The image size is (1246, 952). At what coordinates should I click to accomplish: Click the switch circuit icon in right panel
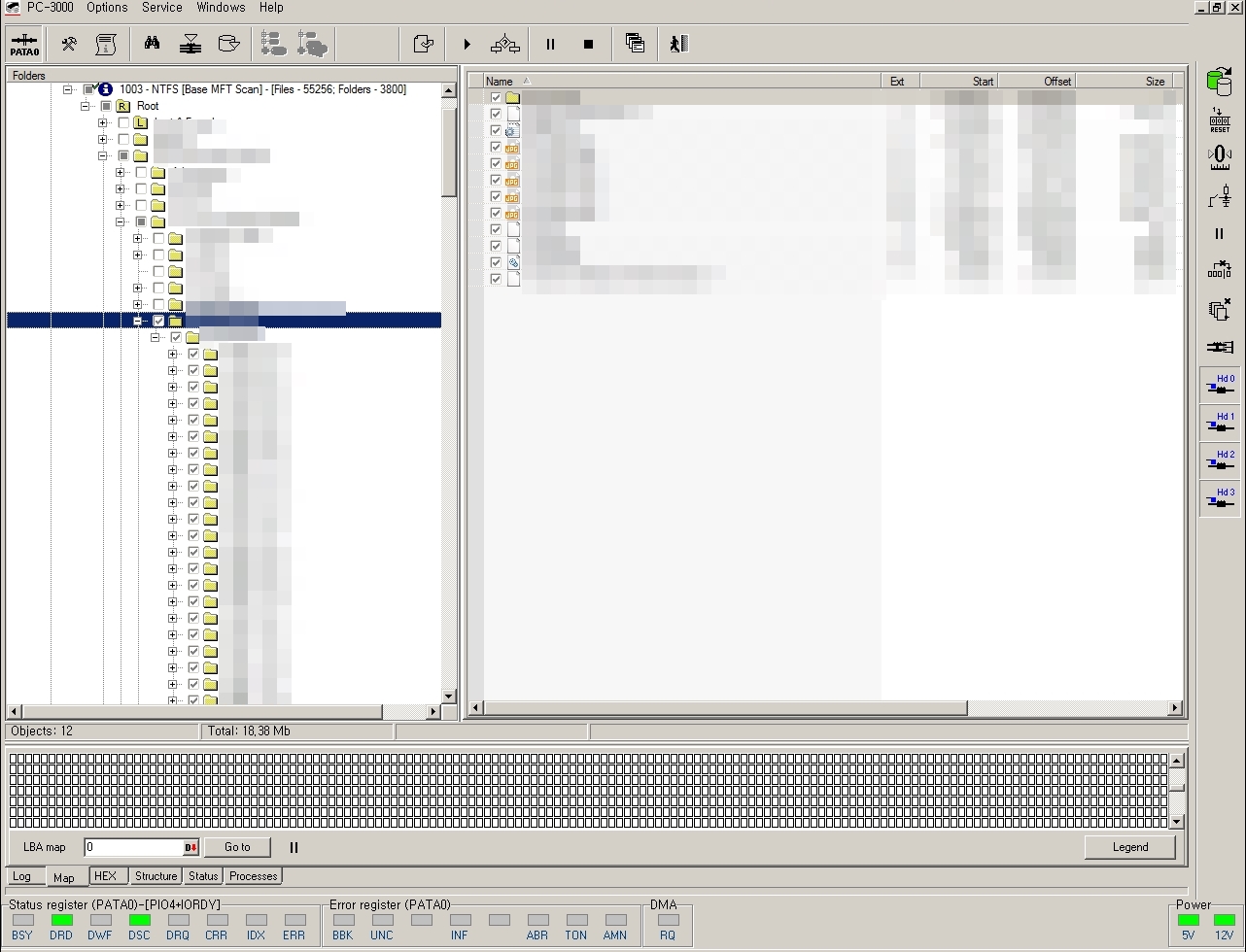point(1219,195)
